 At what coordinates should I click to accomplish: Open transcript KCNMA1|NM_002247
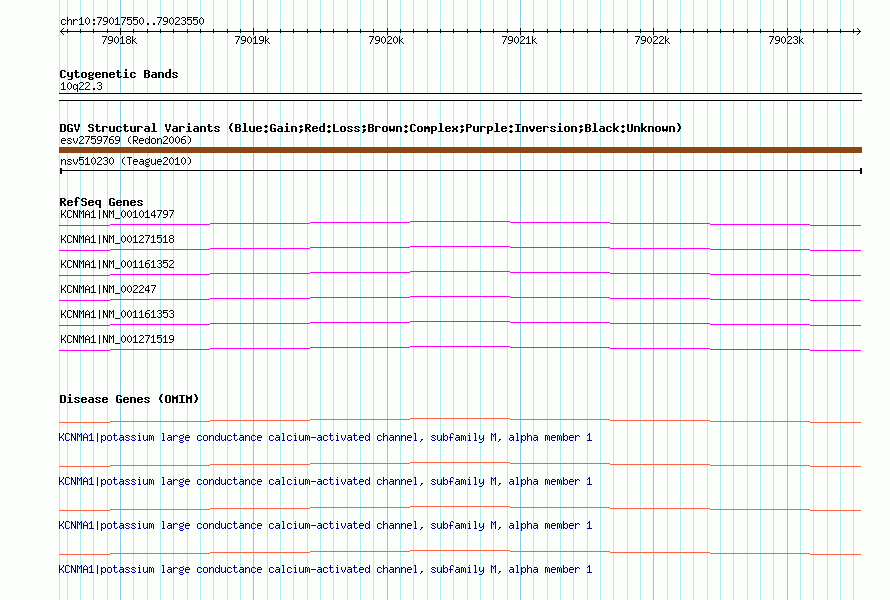pos(108,289)
